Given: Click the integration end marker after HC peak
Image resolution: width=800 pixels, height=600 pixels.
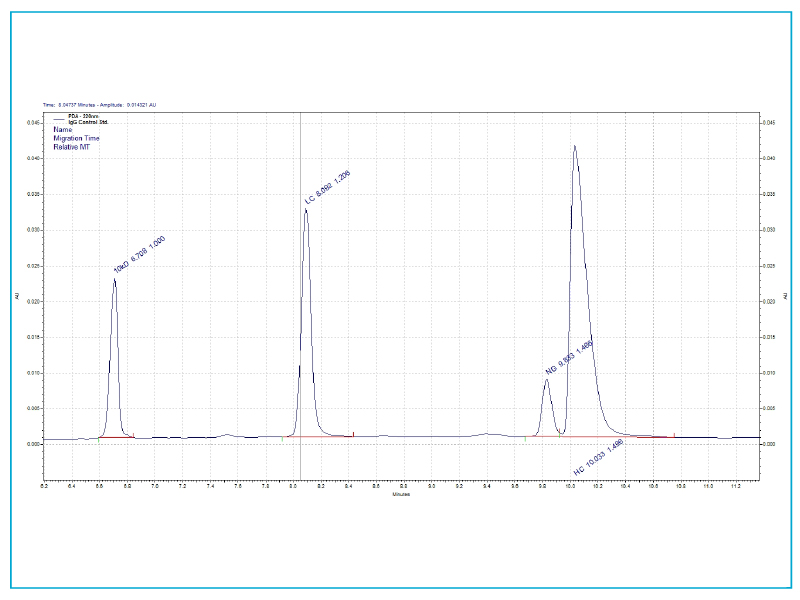Looking at the screenshot, I should click(674, 434).
